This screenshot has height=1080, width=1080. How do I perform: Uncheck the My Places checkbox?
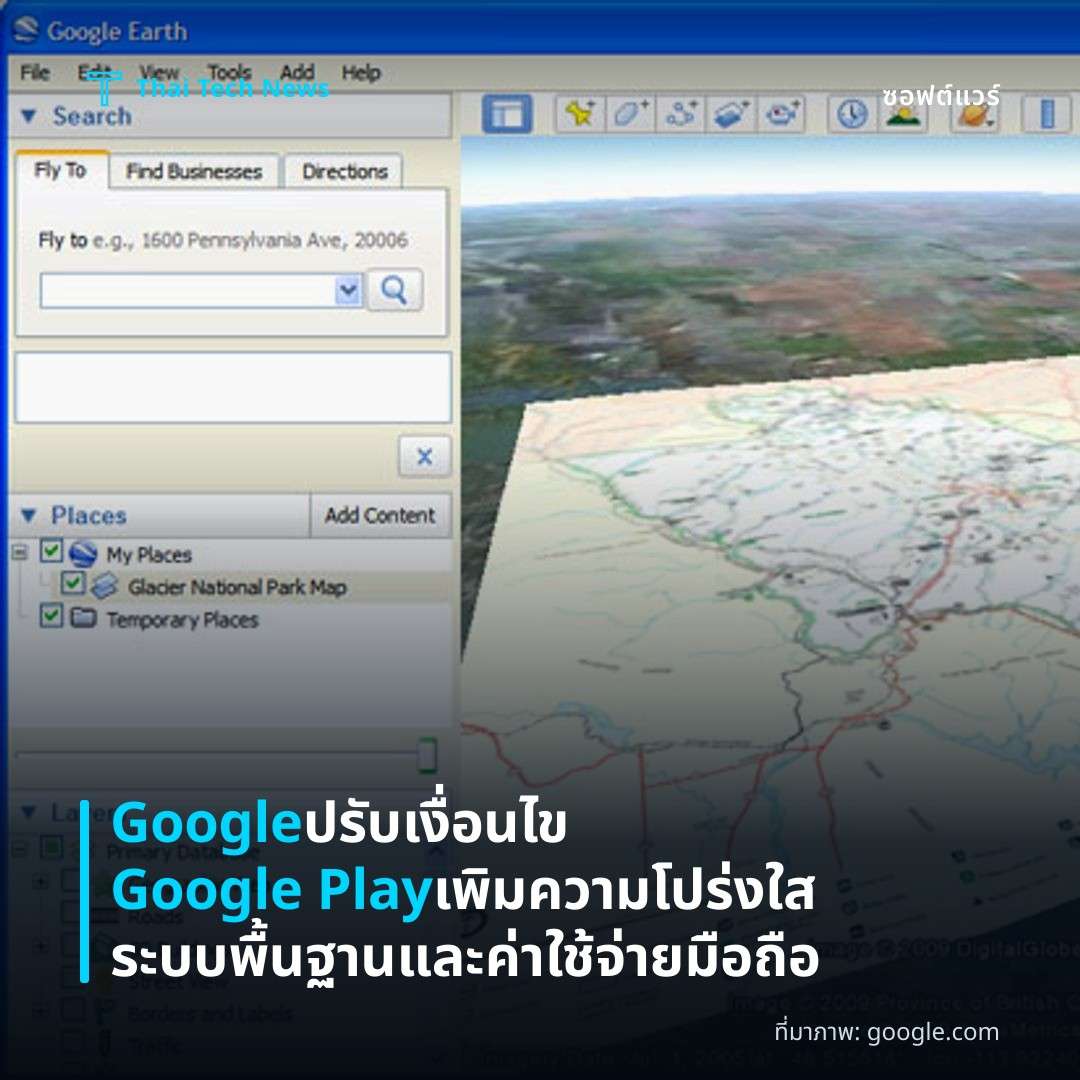51,551
